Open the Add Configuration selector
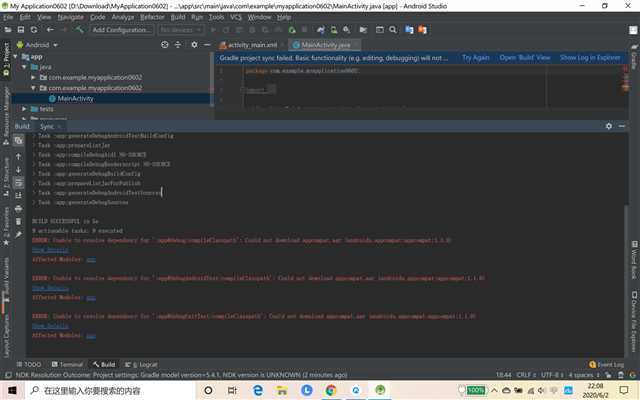Screen dimensions: 640x400 pos(122,30)
